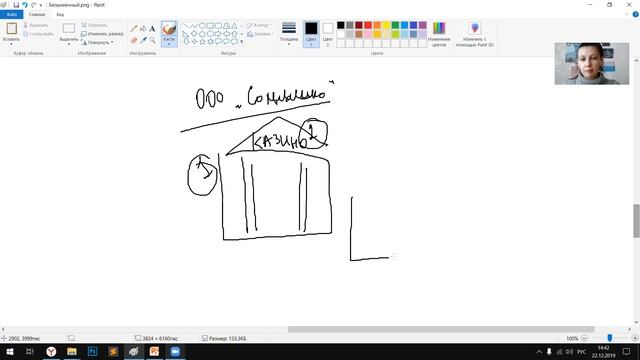Click the Crop button
Image resolution: width=640 pixels, height=360 pixels.
94,25
